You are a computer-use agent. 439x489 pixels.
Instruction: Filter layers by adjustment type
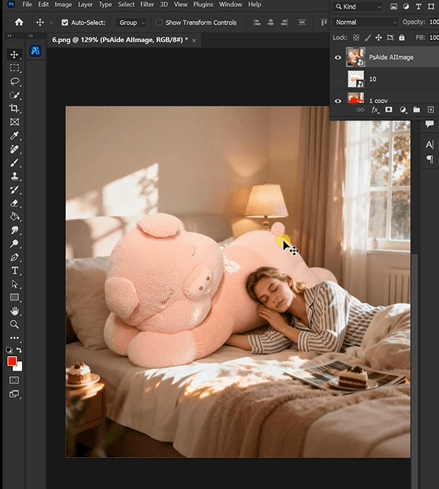click(x=406, y=6)
